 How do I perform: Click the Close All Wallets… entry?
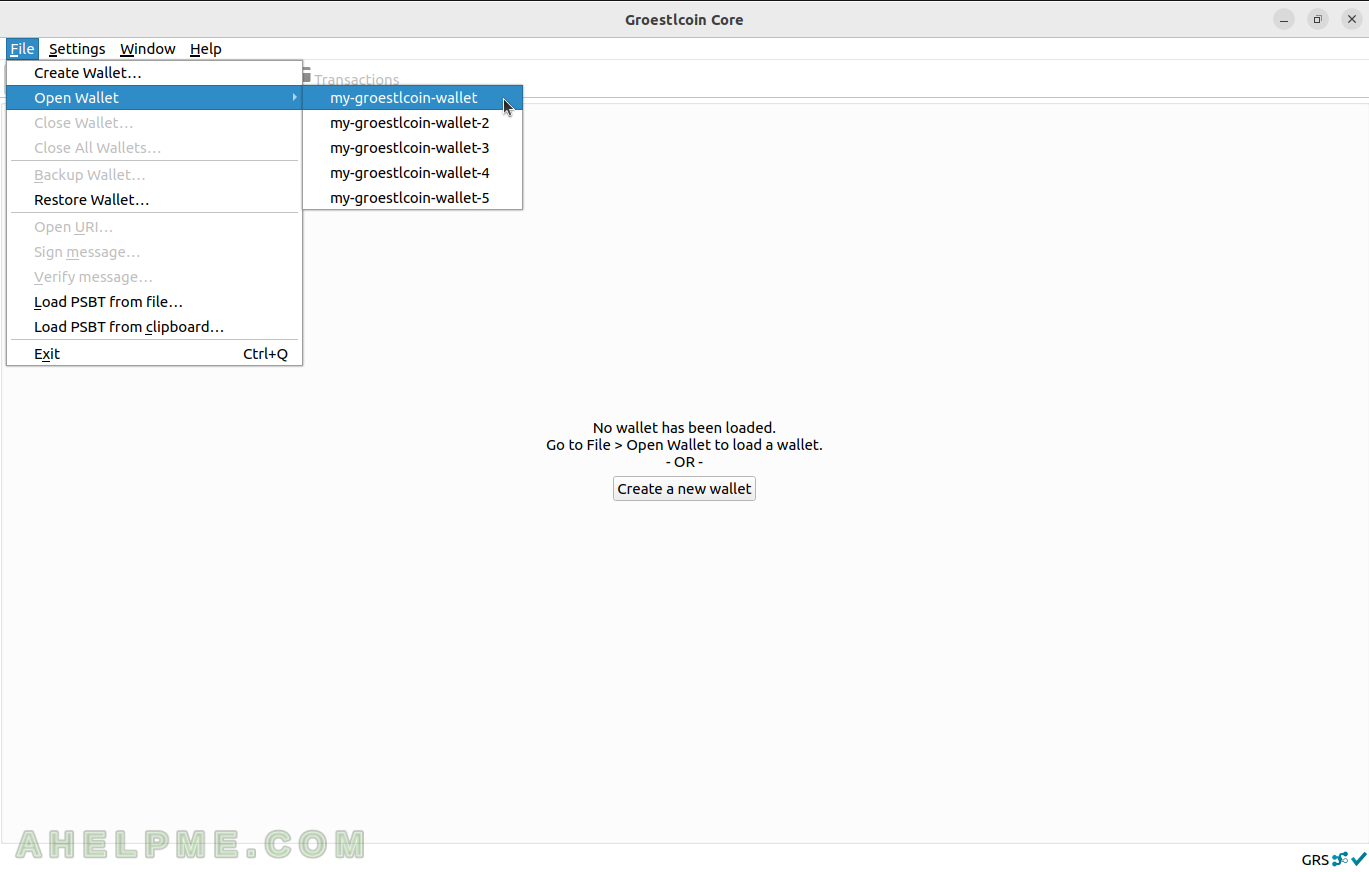point(154,148)
